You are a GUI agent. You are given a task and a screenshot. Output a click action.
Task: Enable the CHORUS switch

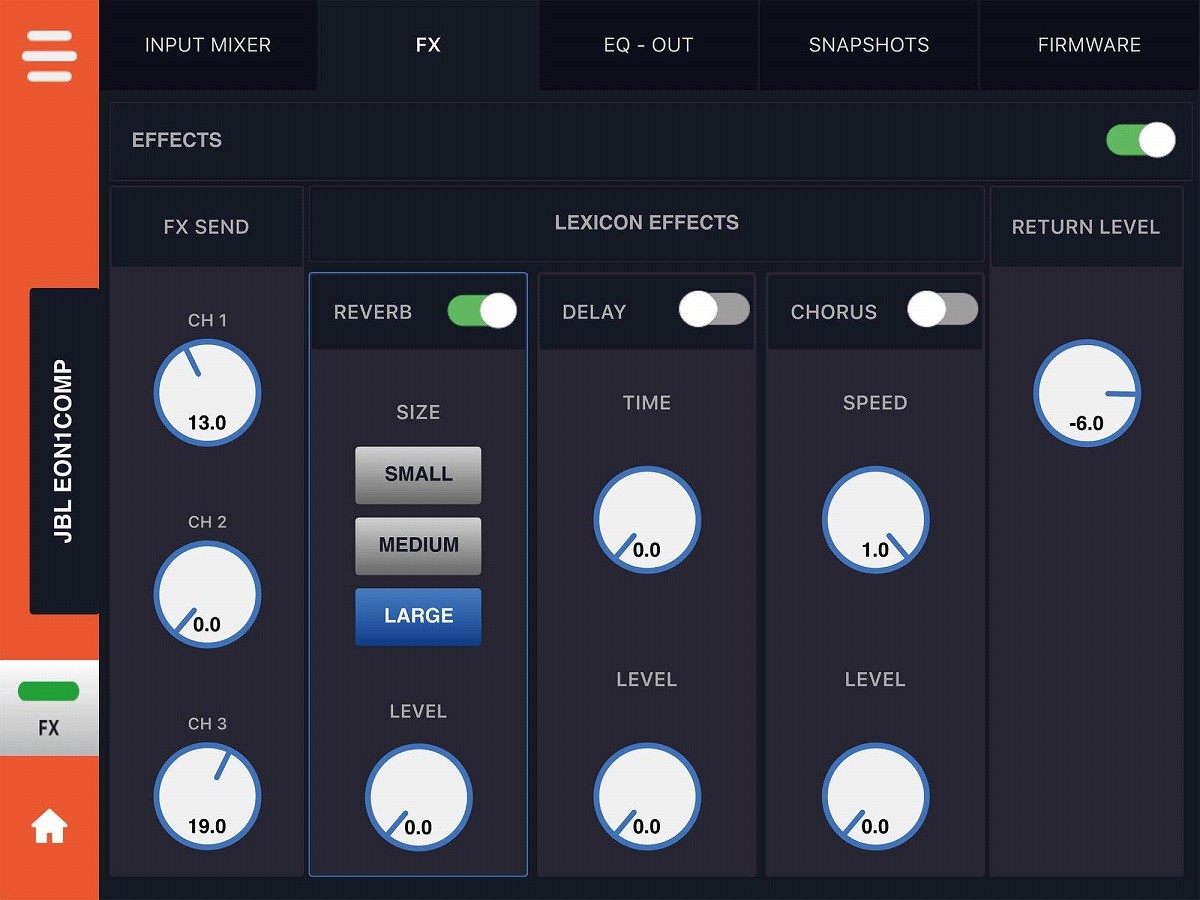(x=942, y=310)
